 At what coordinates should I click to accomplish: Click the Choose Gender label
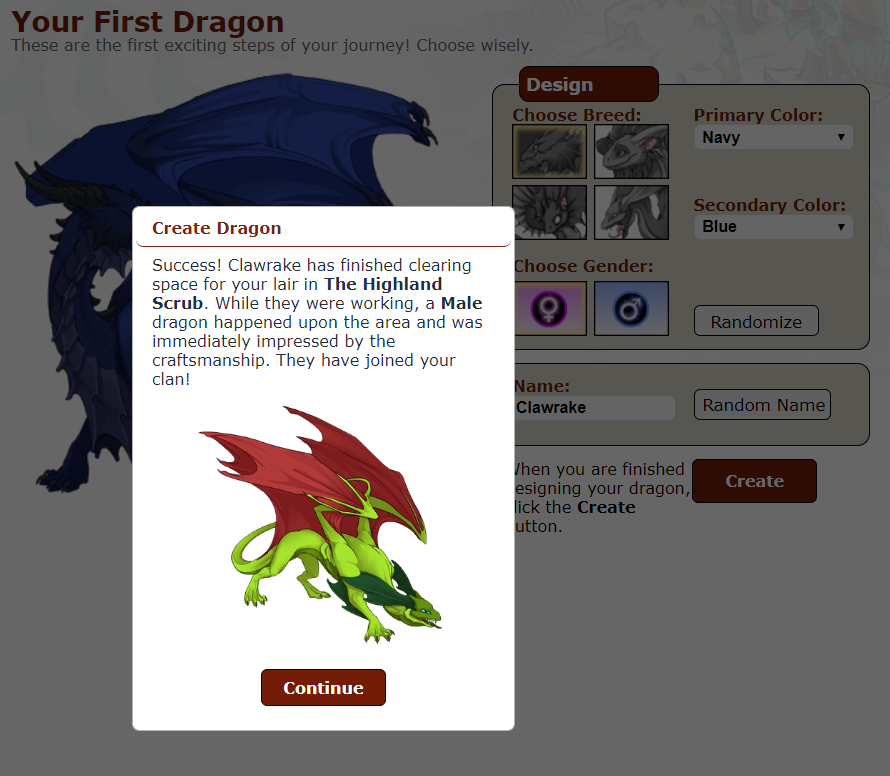584,266
